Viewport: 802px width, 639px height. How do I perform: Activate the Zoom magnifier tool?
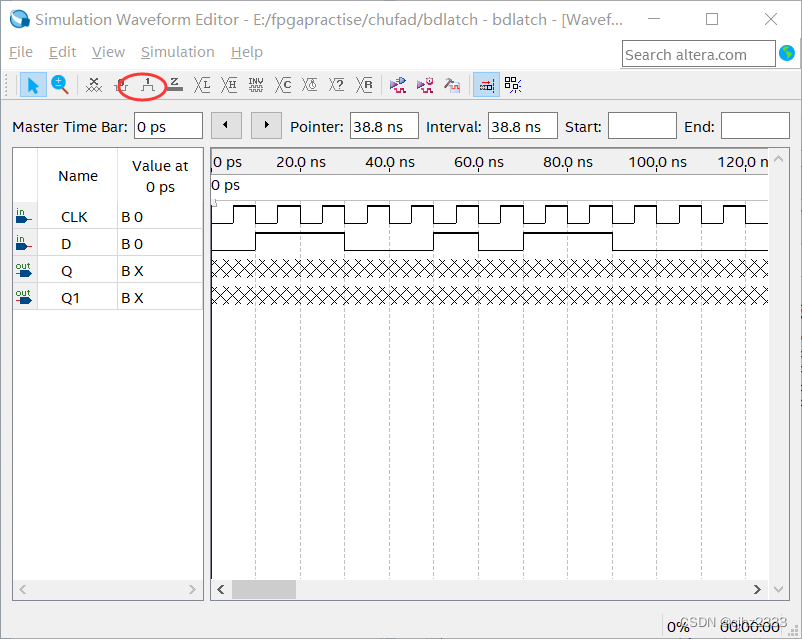click(x=60, y=85)
